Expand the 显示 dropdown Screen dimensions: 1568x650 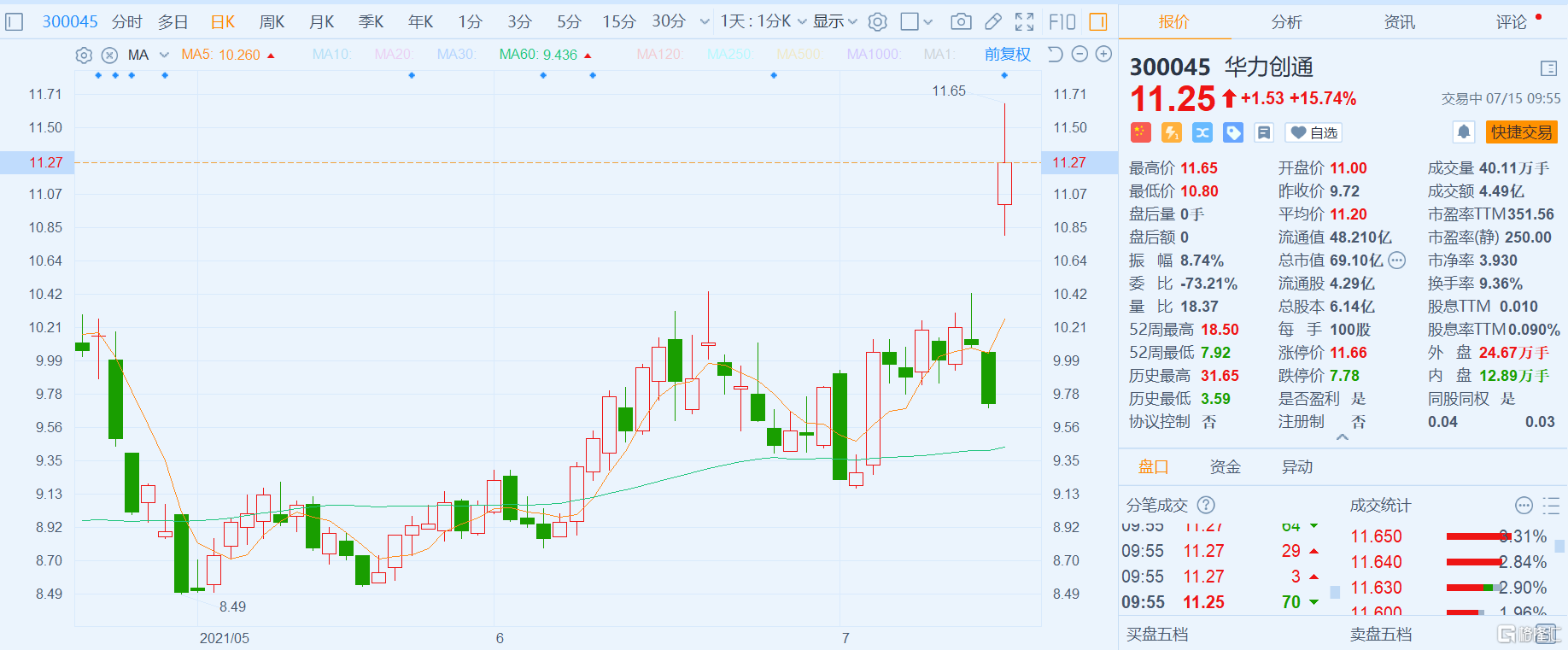[834, 21]
